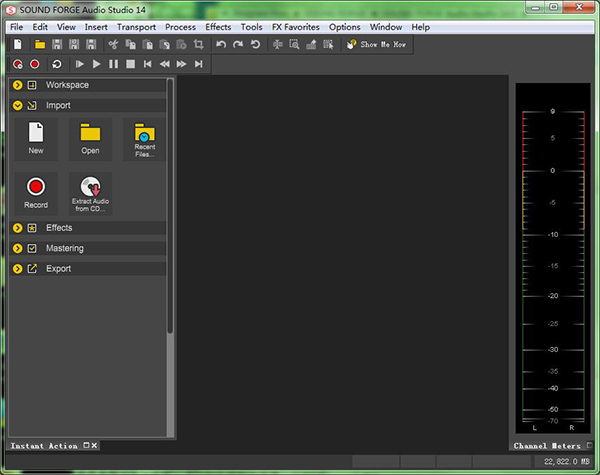Maximize the Channel Meters panel

(x=589, y=445)
